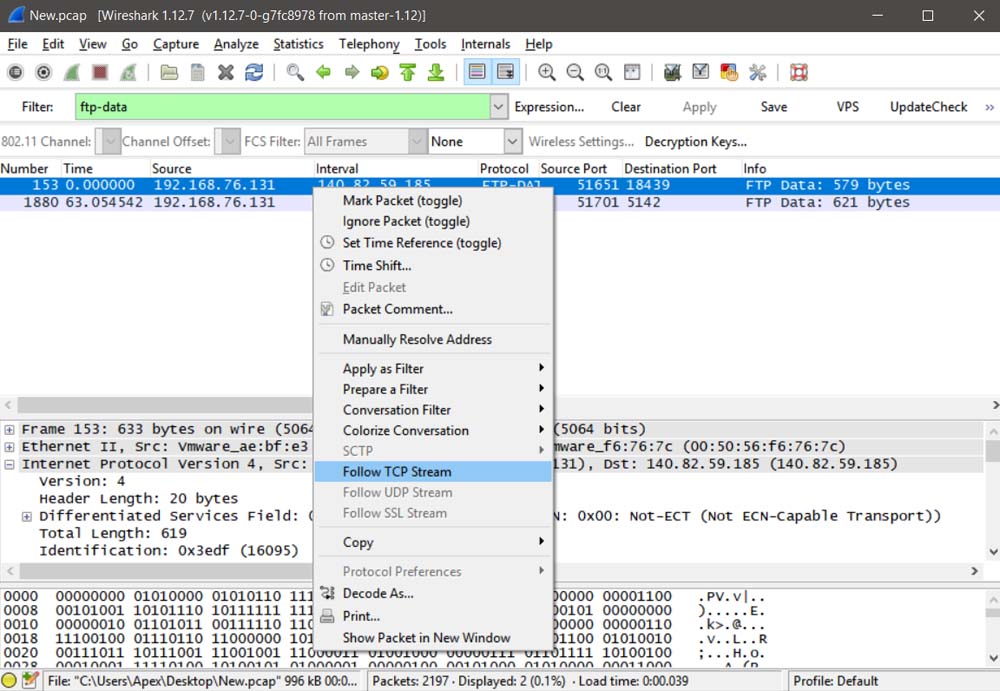Open the filter history dropdown arrow
Image resolution: width=1000 pixels, height=691 pixels.
click(498, 107)
